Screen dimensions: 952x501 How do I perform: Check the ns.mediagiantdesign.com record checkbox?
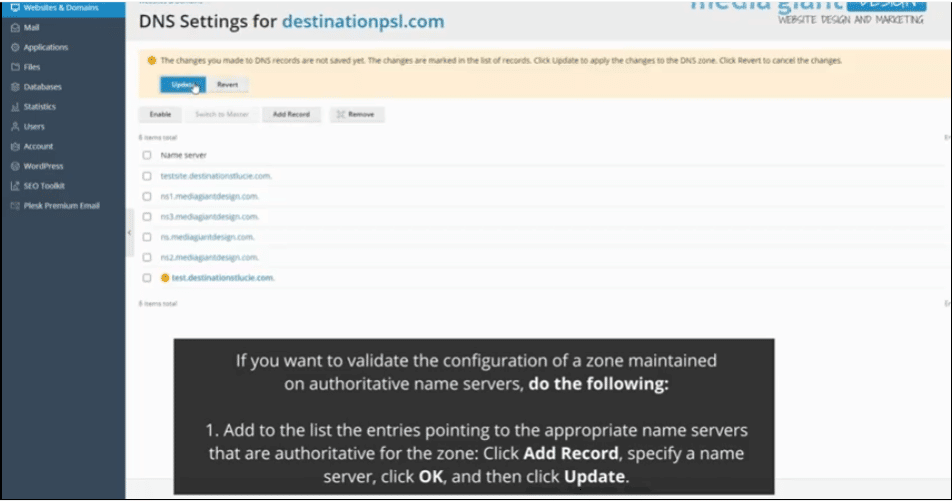click(147, 237)
